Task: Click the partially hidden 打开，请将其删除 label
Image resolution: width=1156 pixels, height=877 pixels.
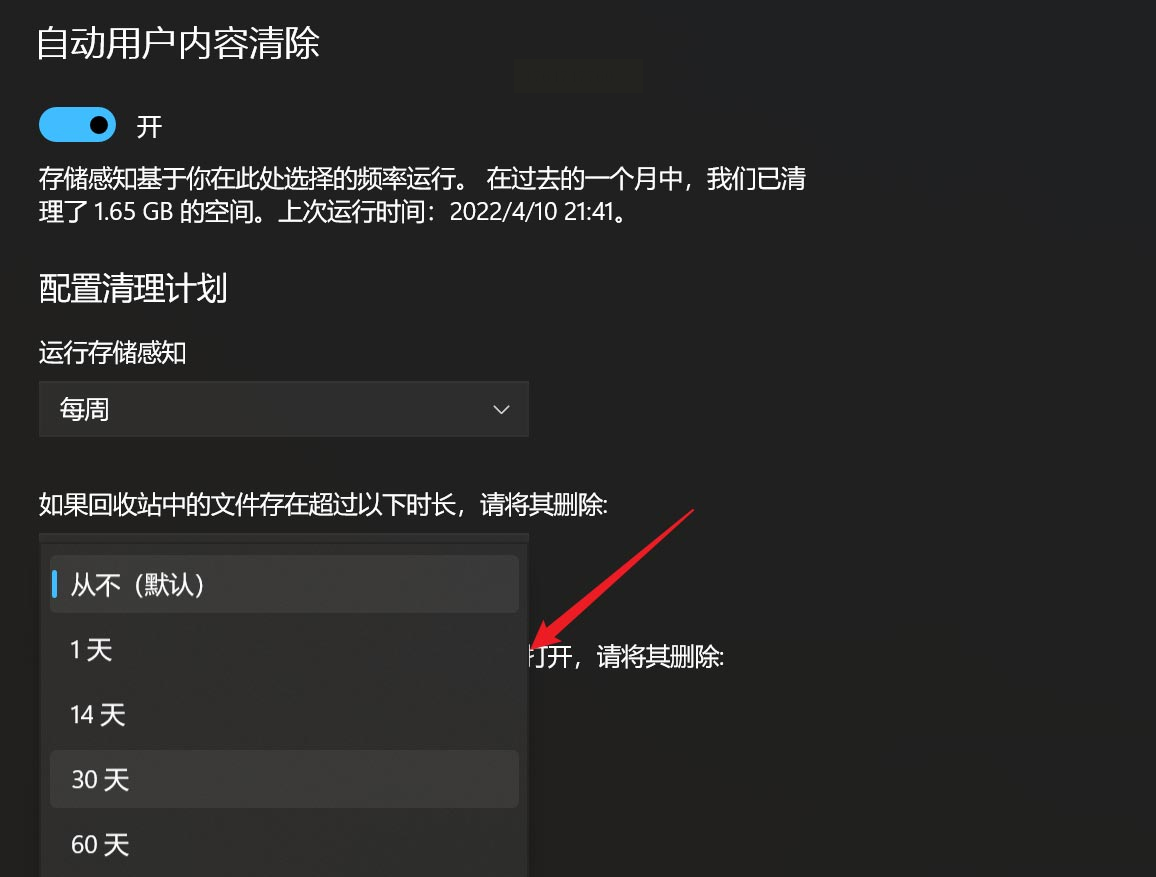Action: tap(627, 656)
